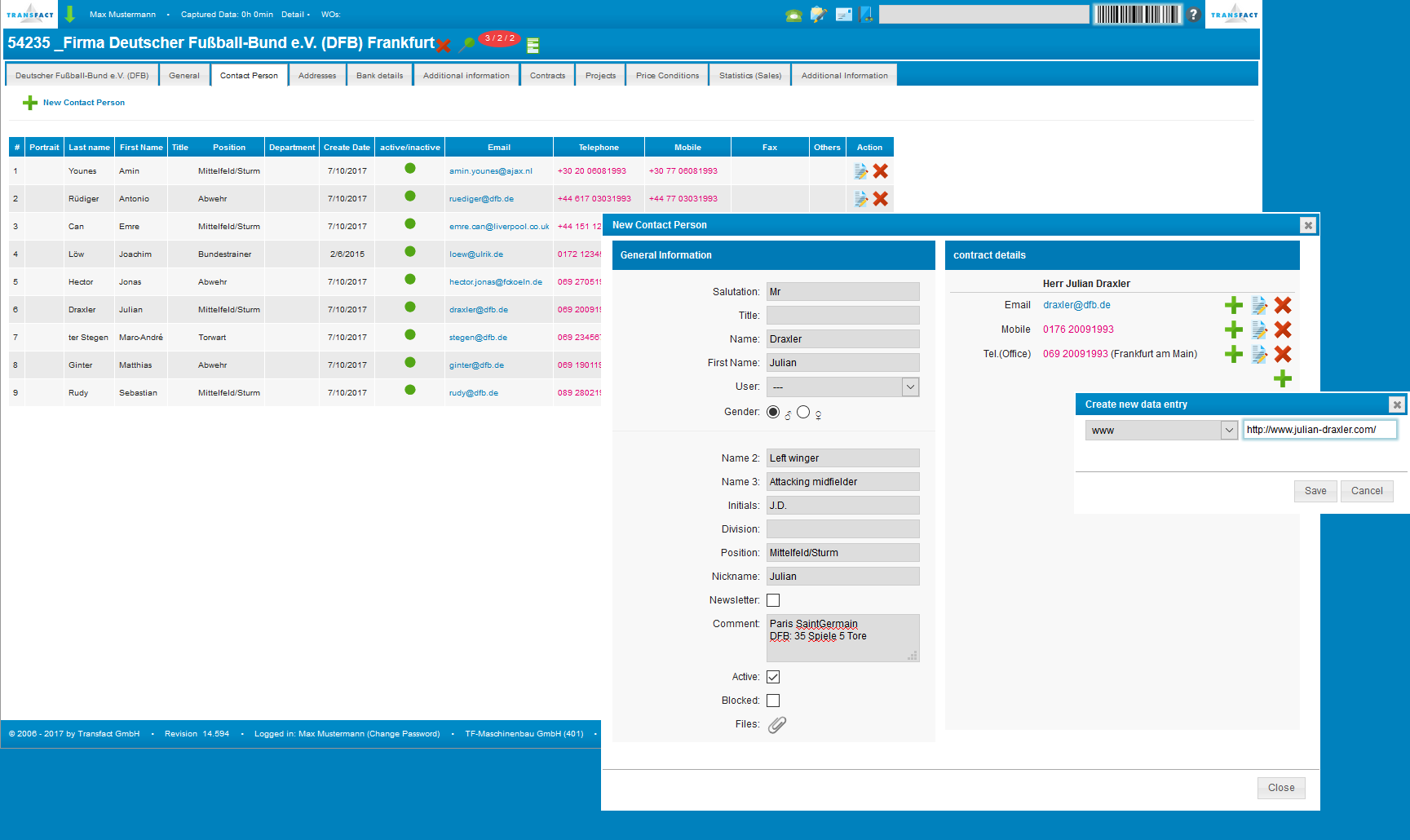Screen dimensions: 1410x840
Task: Delete the Tel.(Office) contract detail
Action: coord(1283,355)
